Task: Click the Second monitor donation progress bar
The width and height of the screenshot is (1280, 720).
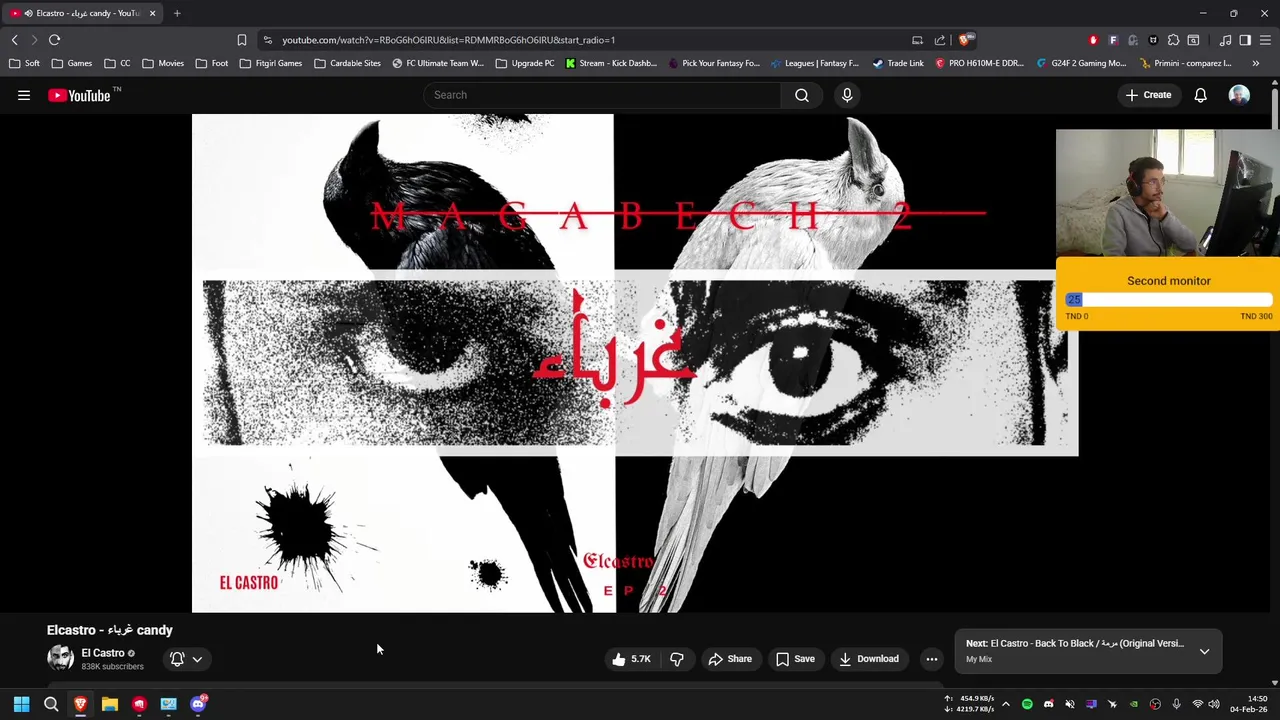Action: (x=1169, y=300)
